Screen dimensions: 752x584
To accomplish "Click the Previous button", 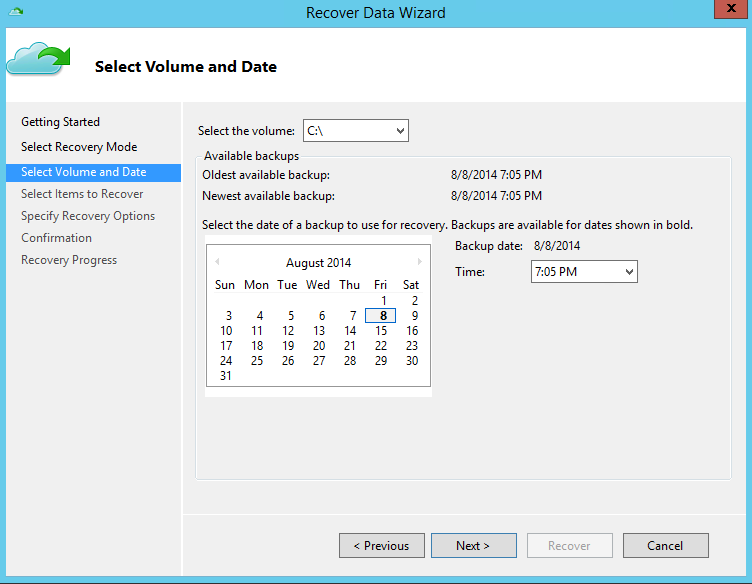I will coord(382,546).
